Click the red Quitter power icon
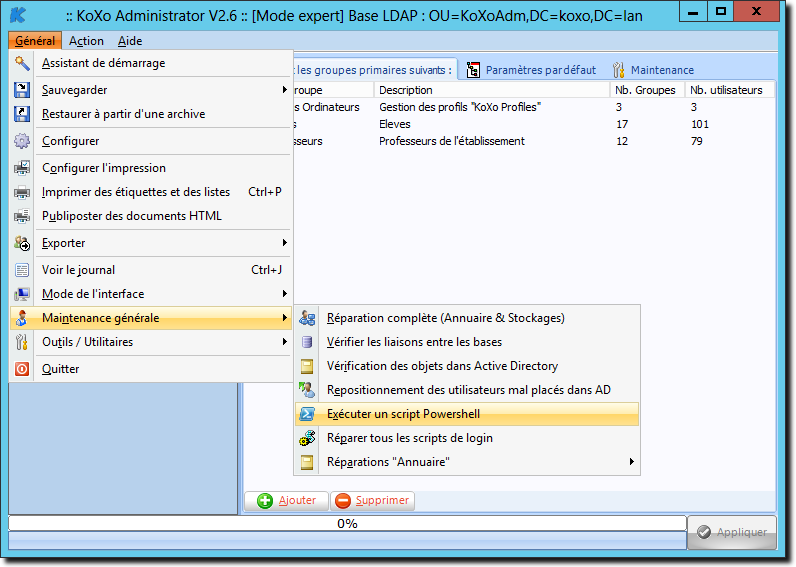The width and height of the screenshot is (796, 567). (x=22, y=369)
